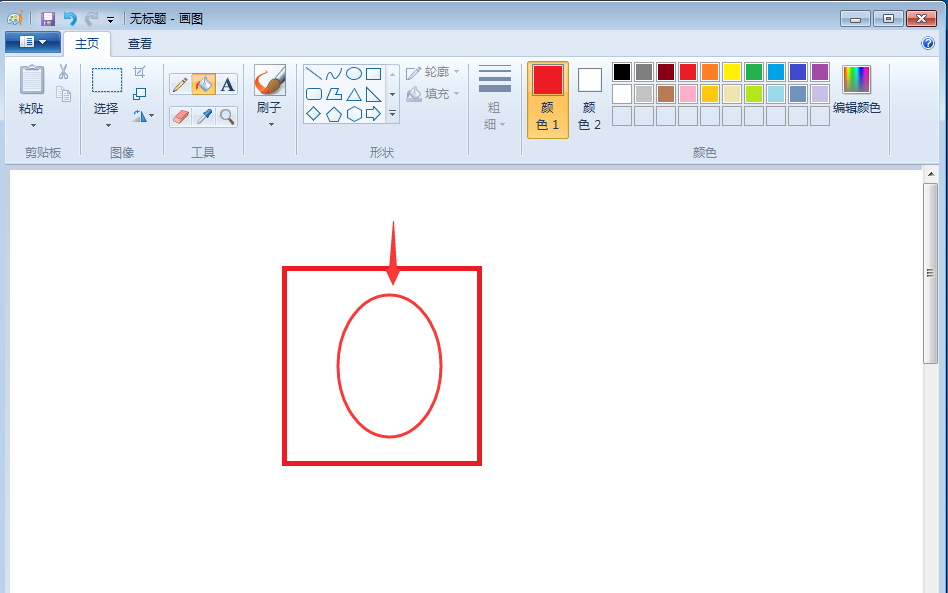The height and width of the screenshot is (593, 948).
Task: Open Customize Quick Access Toolbar dropdown
Action: click(x=111, y=20)
